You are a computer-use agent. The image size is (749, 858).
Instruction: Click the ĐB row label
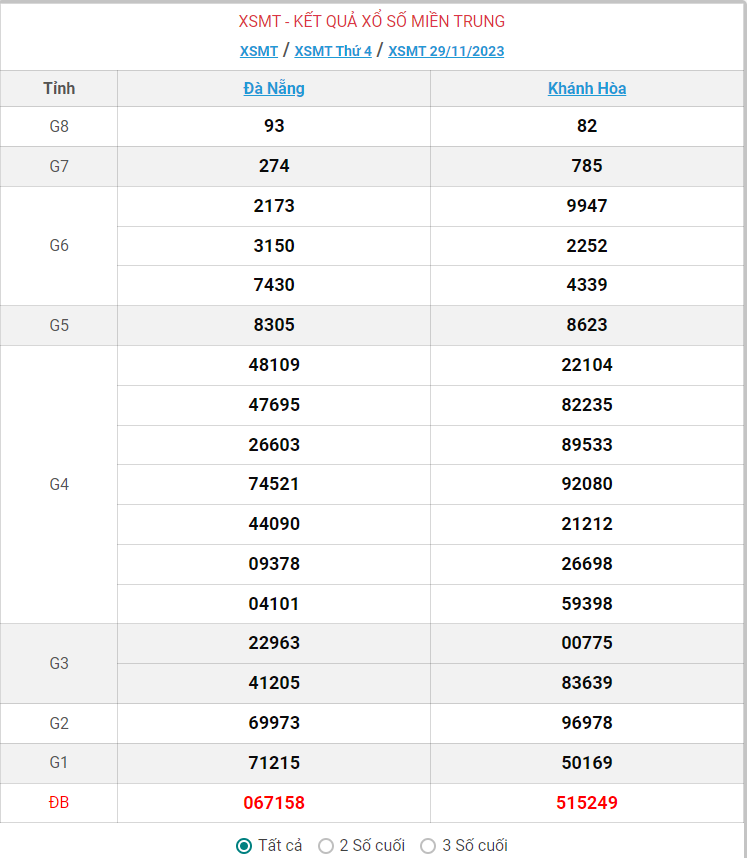(x=59, y=803)
